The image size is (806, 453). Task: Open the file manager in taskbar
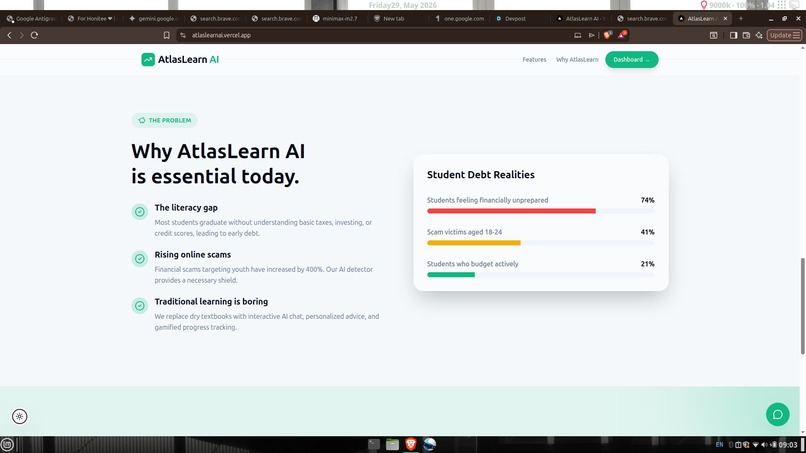[x=392, y=444]
